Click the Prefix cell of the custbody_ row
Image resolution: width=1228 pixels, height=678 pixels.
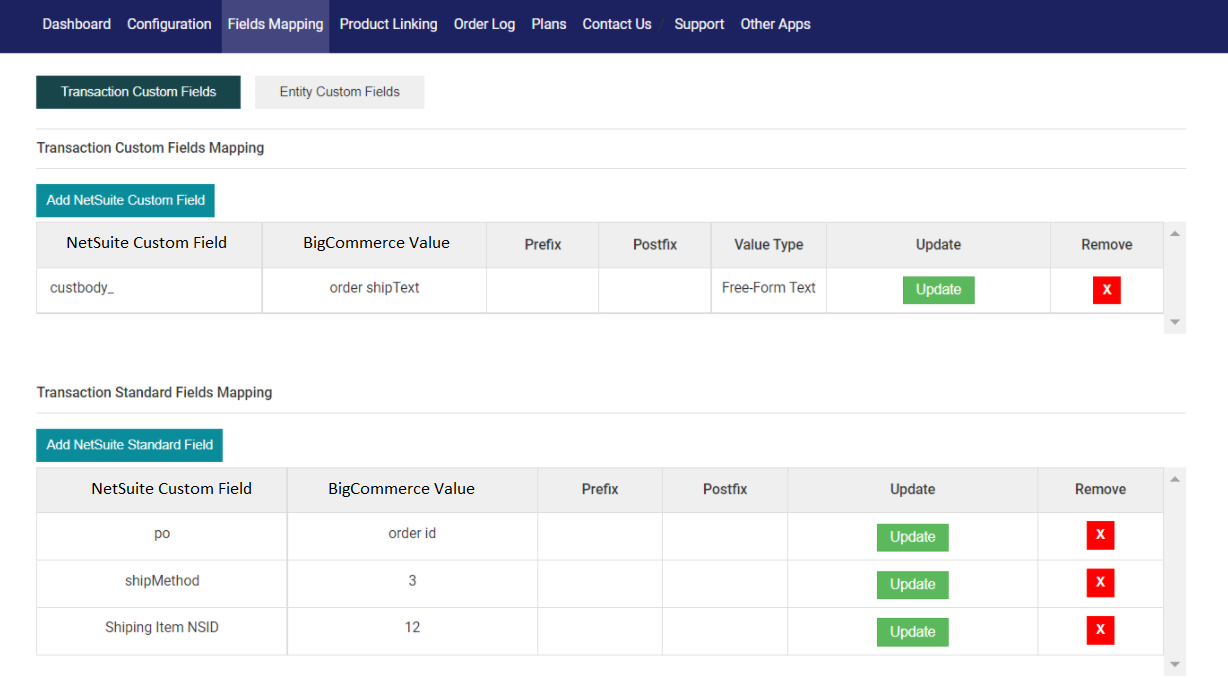[x=542, y=289]
